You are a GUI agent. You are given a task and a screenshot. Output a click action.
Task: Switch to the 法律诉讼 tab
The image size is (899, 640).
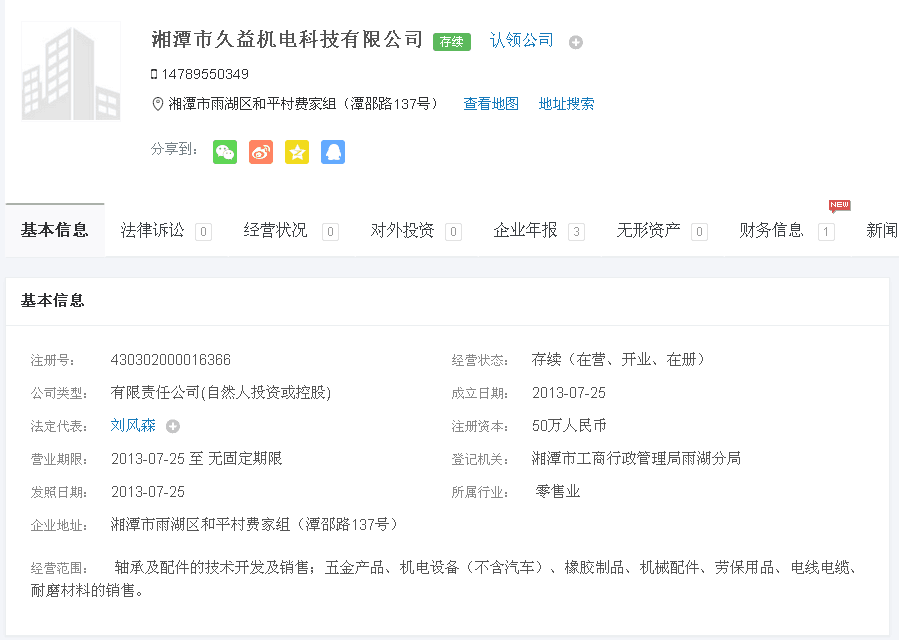pos(153,230)
